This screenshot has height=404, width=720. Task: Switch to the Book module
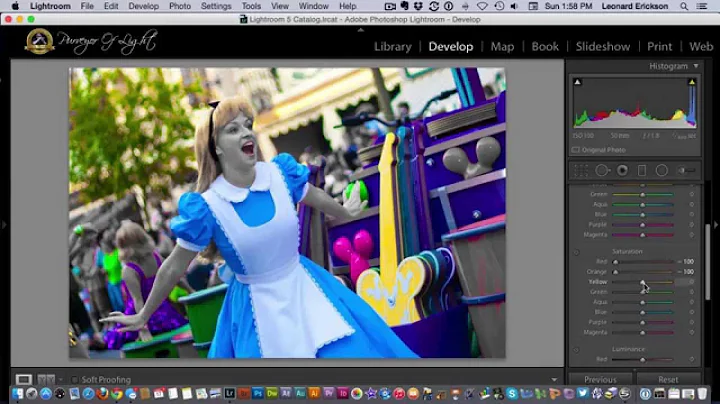pyautogui.click(x=545, y=47)
